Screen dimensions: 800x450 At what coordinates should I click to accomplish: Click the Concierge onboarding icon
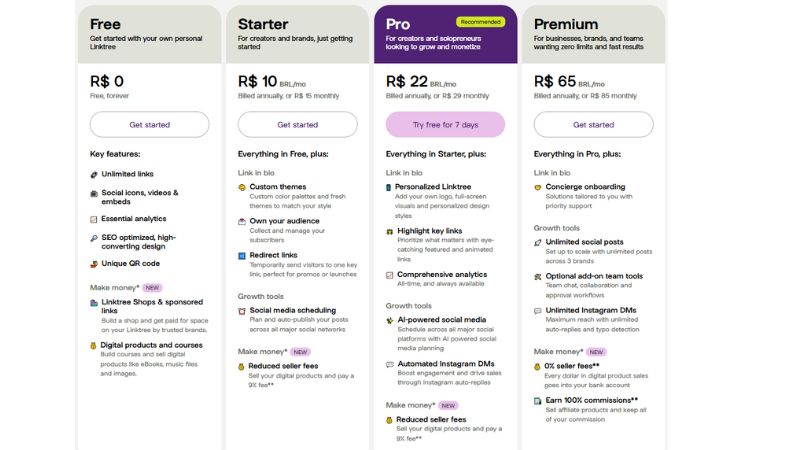(538, 187)
